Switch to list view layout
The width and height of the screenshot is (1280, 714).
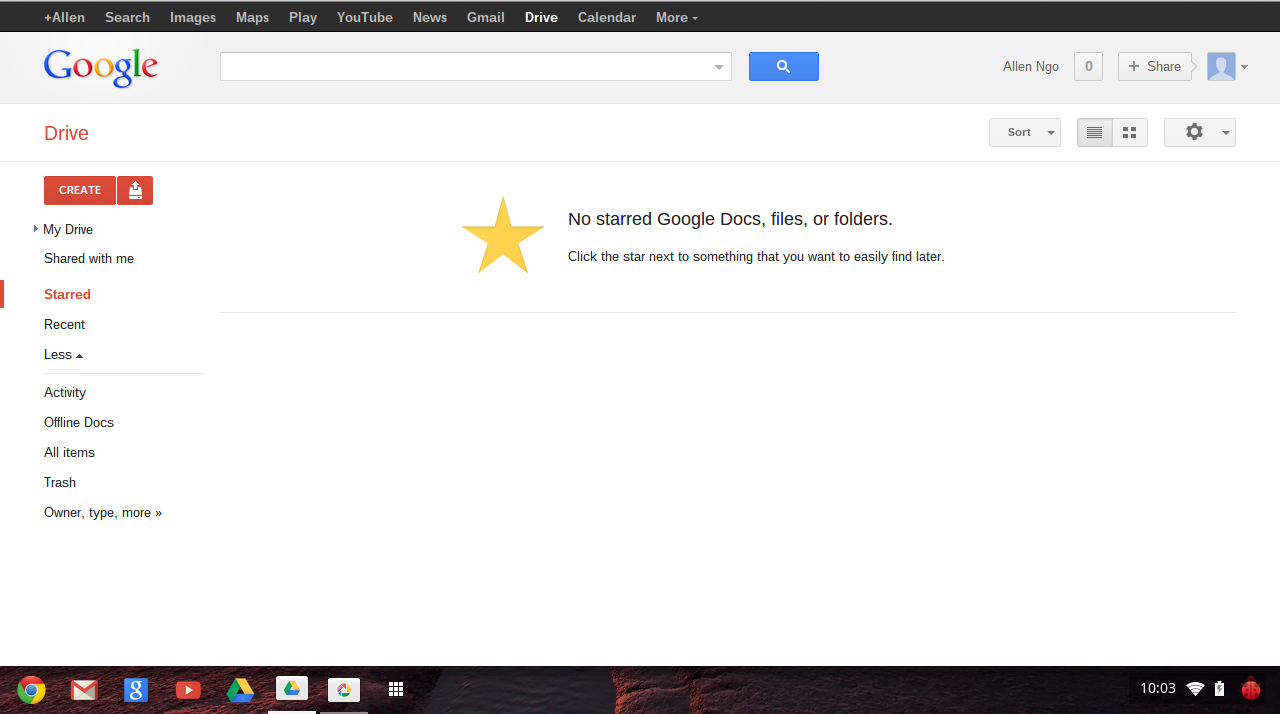coord(1094,133)
